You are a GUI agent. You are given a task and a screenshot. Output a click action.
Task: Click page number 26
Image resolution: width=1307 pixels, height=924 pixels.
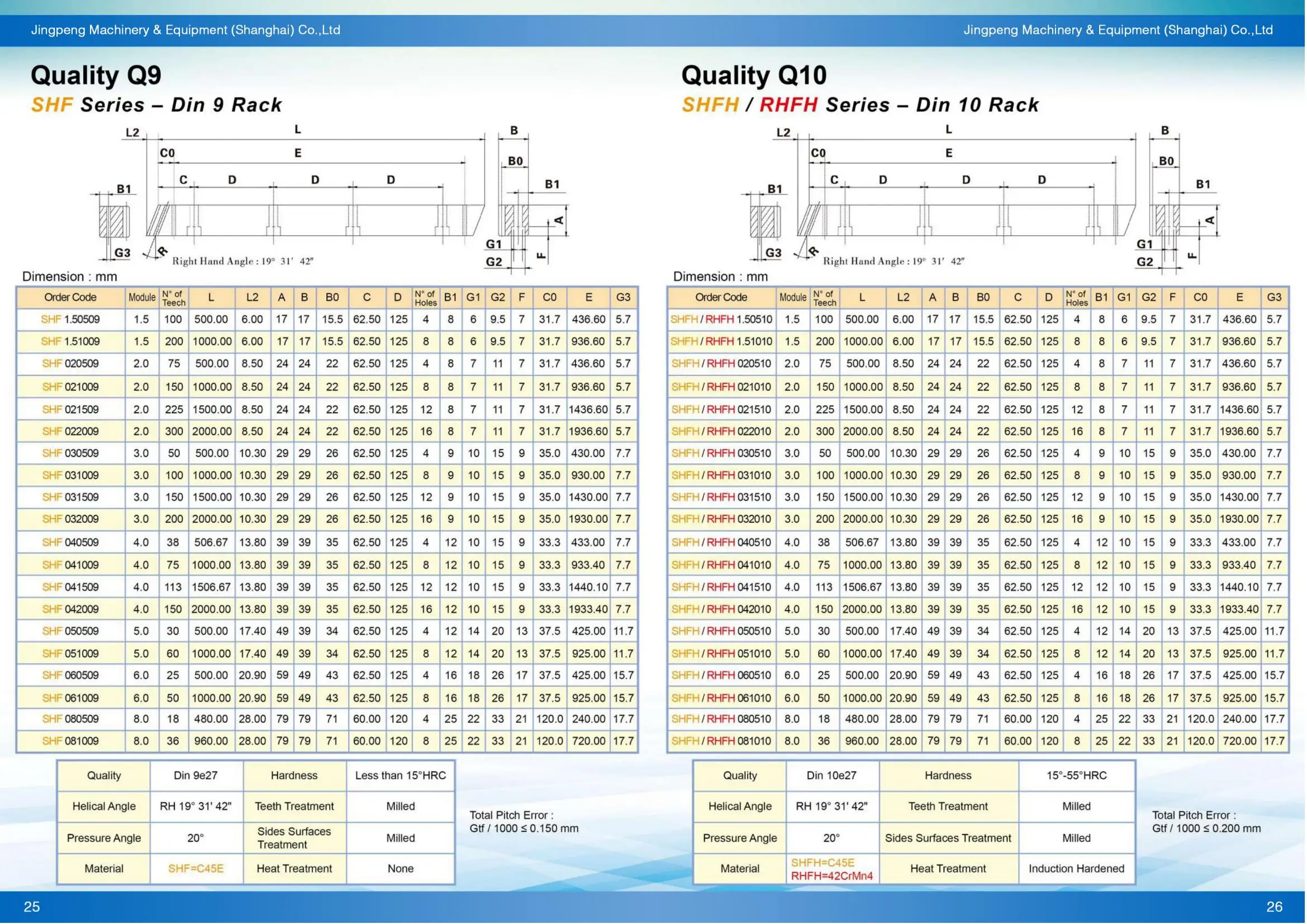1274,907
